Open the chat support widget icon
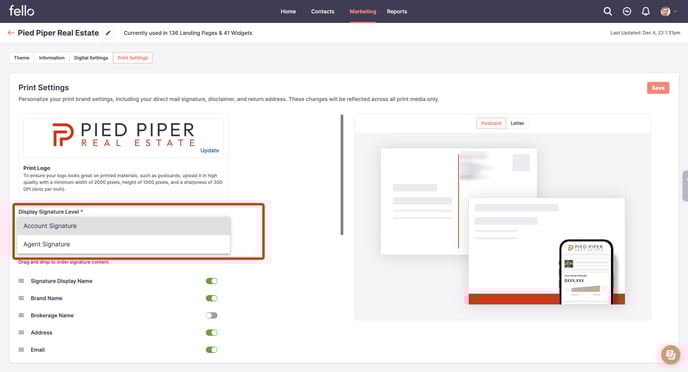This screenshot has width=688, height=372. (x=670, y=354)
